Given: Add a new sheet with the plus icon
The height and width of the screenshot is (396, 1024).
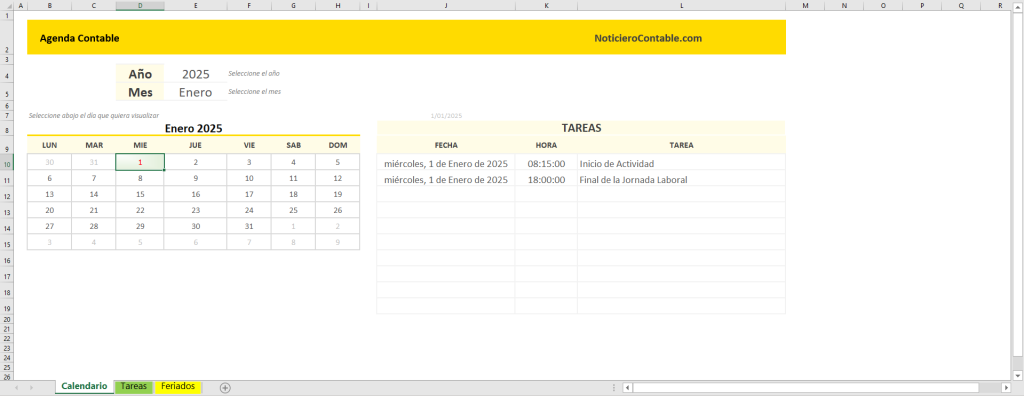Looking at the screenshot, I should coord(225,388).
